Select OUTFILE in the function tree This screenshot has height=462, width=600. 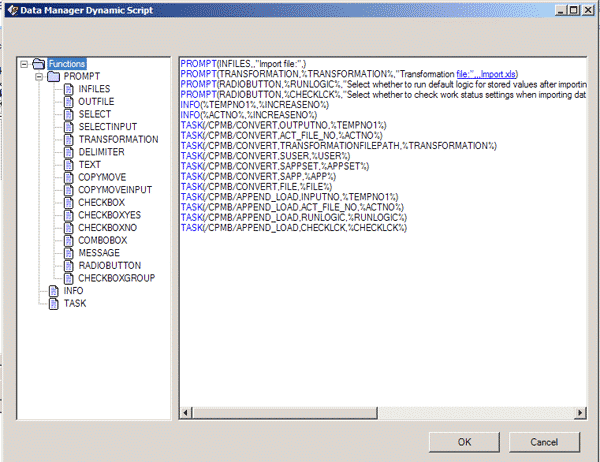[96, 102]
